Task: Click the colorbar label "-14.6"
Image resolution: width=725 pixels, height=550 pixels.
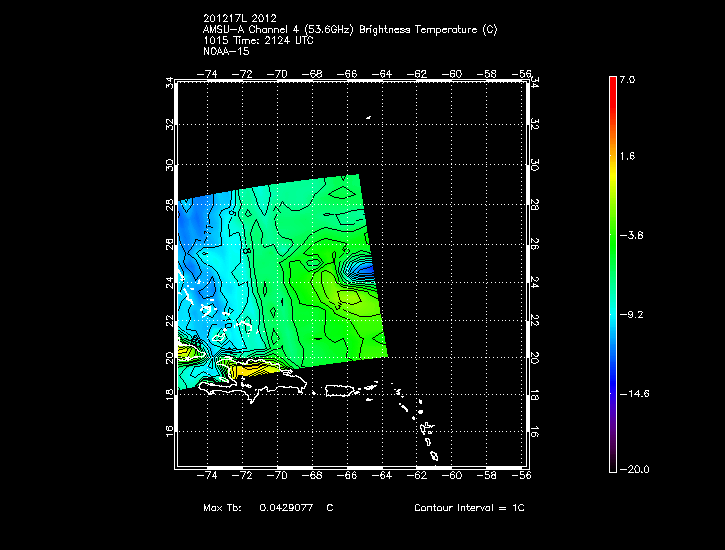Action: coord(634,393)
